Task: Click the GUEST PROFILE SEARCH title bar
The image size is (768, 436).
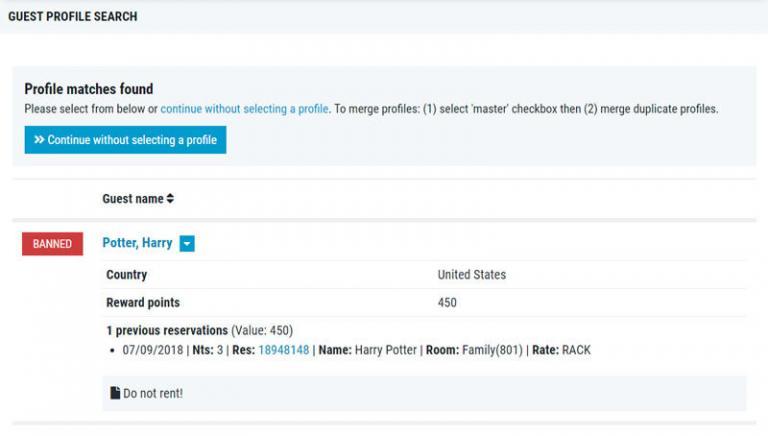Action: 73,17
